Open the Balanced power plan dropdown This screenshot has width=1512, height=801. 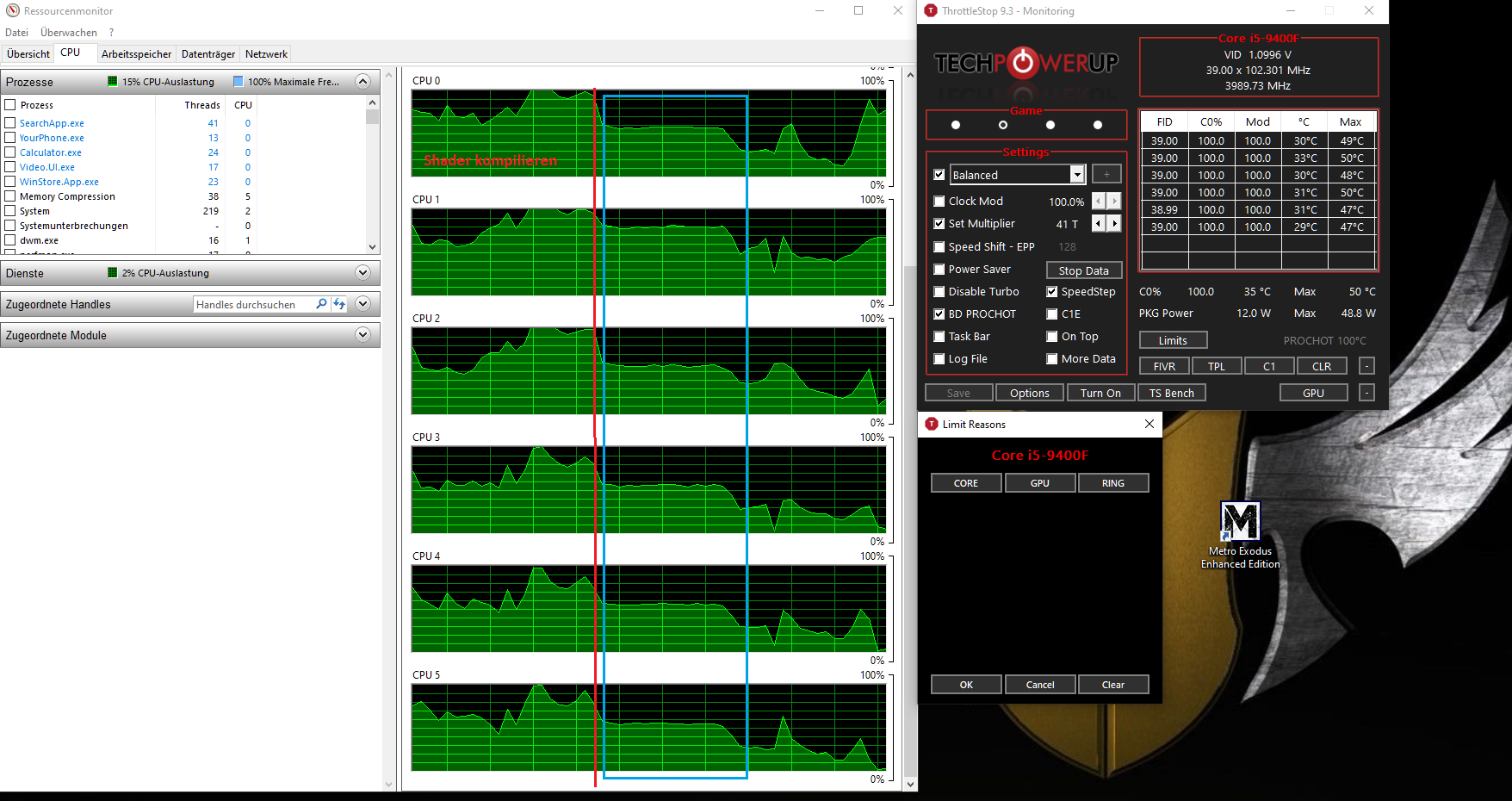(1076, 174)
